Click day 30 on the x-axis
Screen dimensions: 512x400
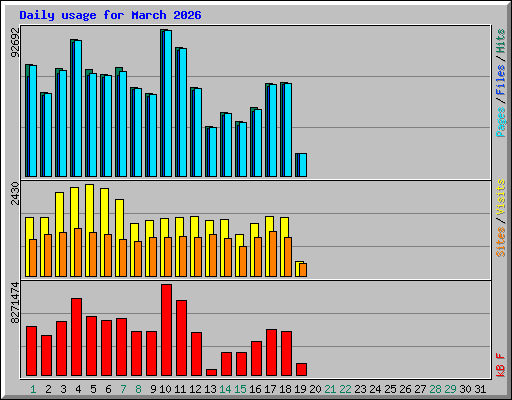tap(465, 389)
